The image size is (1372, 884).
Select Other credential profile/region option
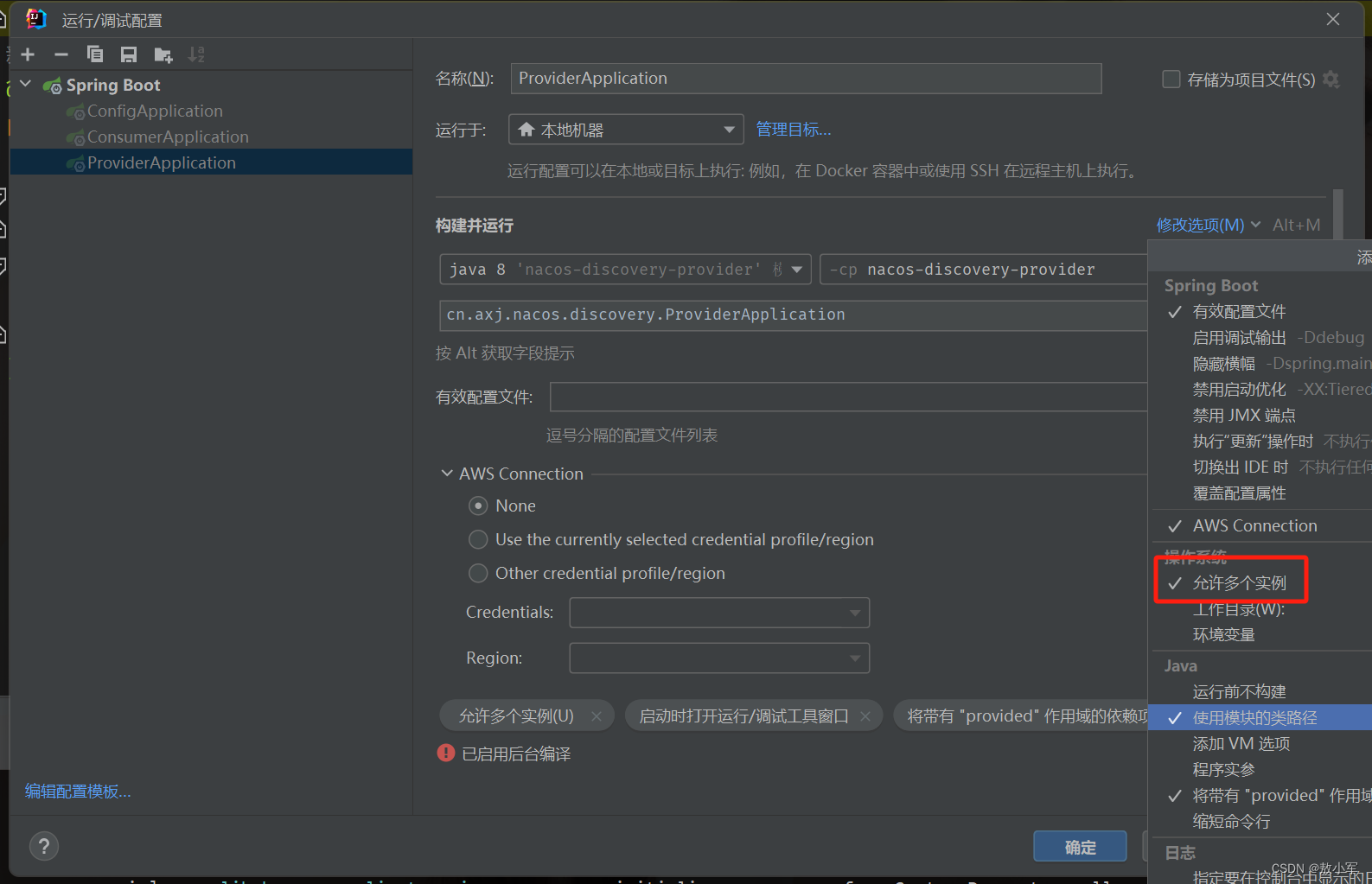click(478, 573)
